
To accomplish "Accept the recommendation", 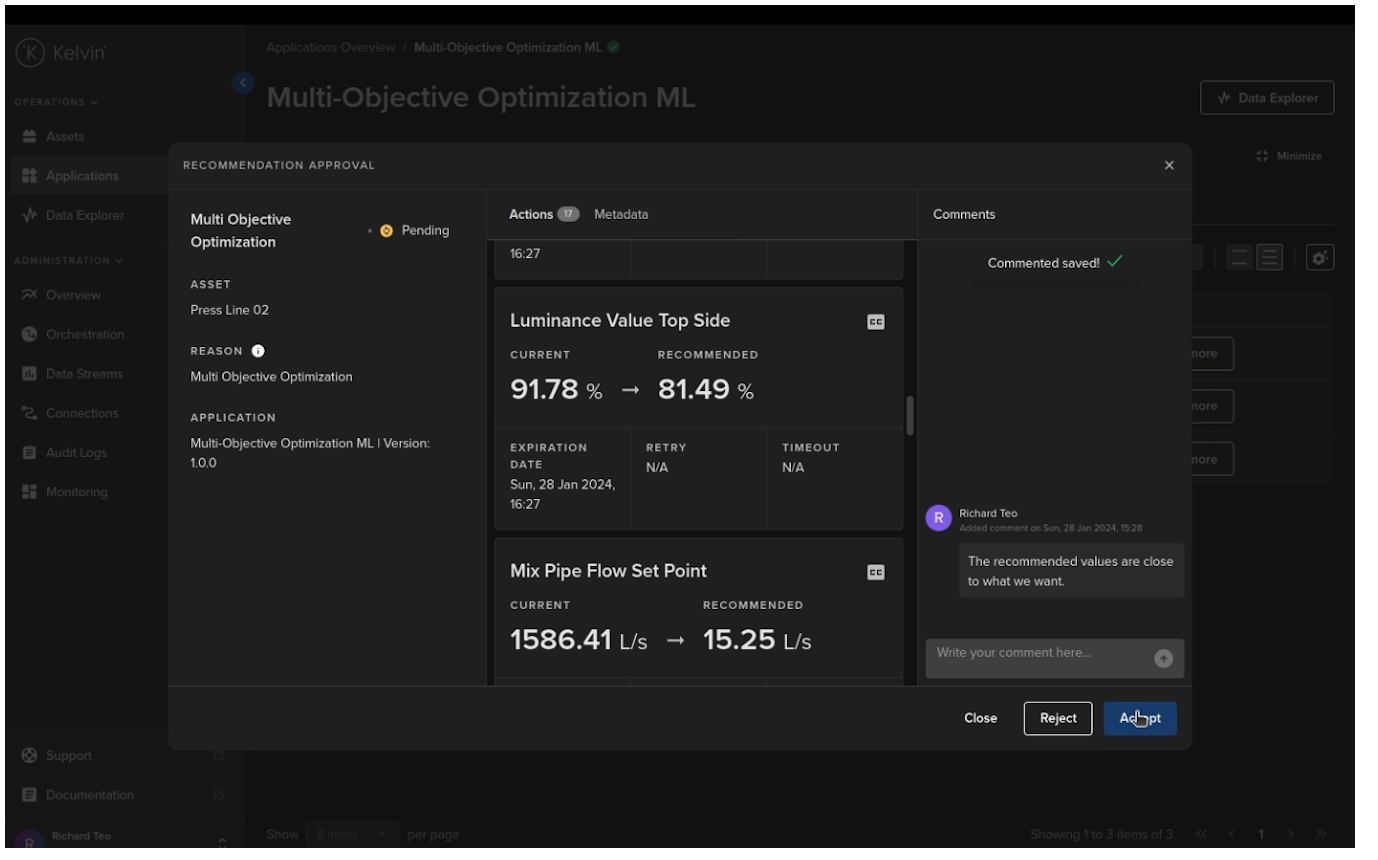I will pyautogui.click(x=1140, y=718).
